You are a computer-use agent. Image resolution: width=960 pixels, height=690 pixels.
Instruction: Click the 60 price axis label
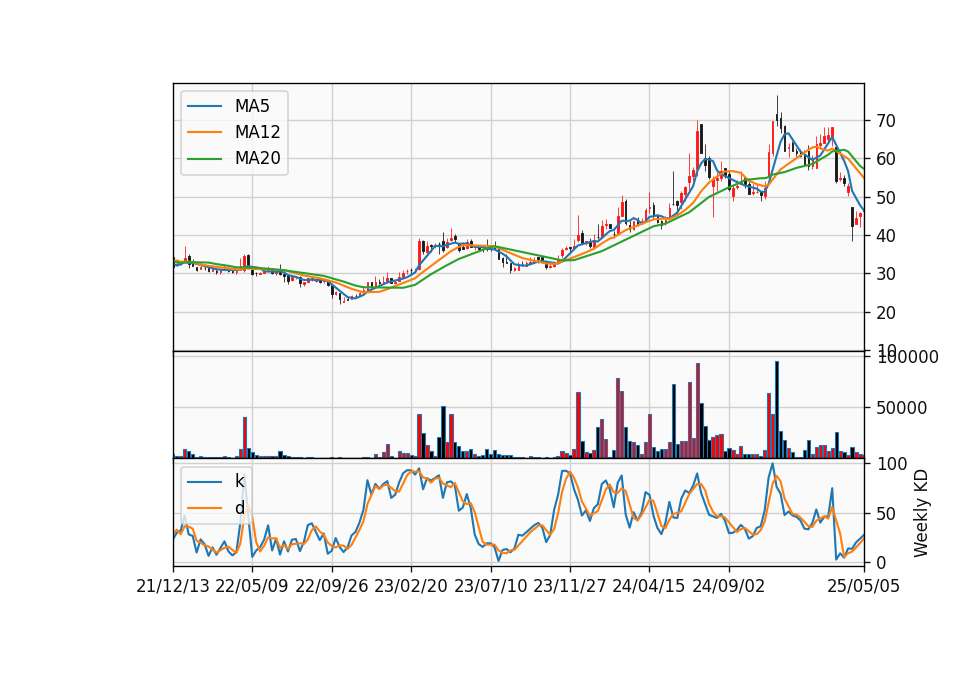(886, 159)
